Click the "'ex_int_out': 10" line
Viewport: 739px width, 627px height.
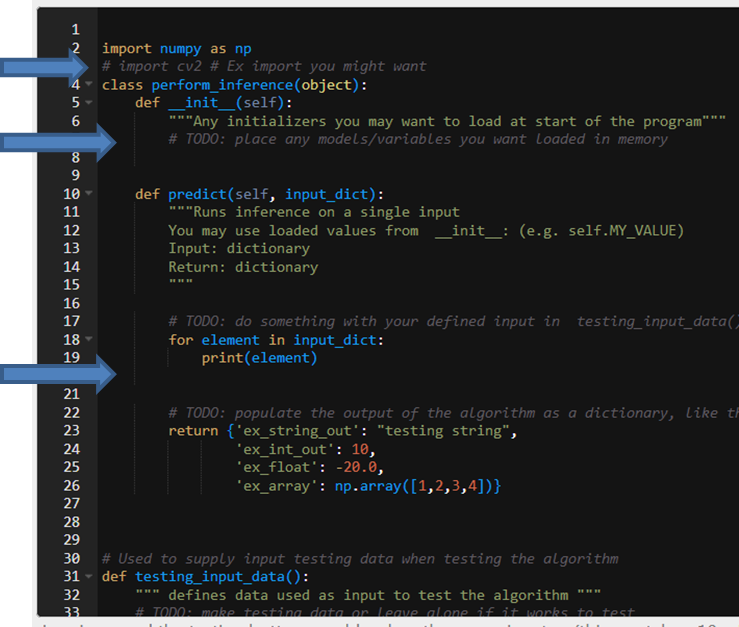click(x=305, y=449)
